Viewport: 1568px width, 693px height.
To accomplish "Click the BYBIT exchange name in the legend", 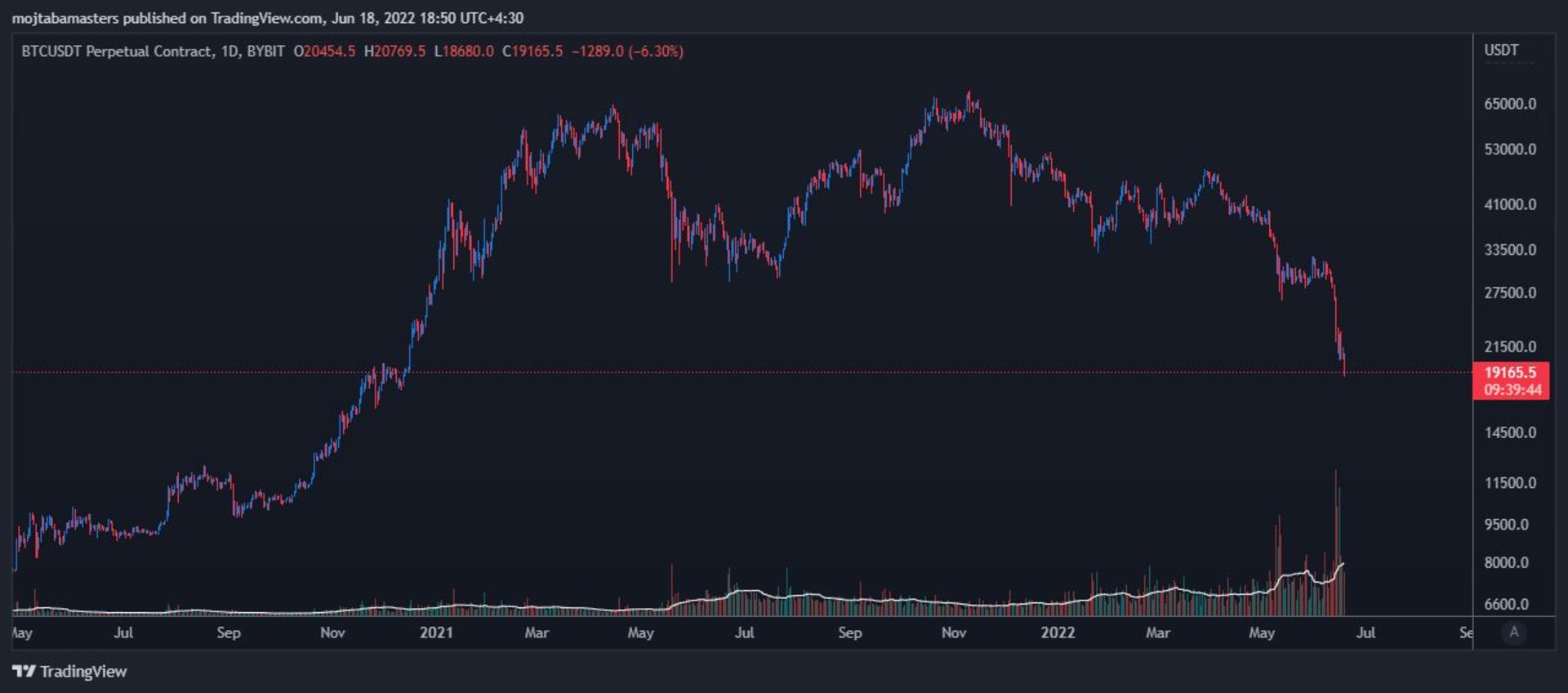I will [x=265, y=51].
